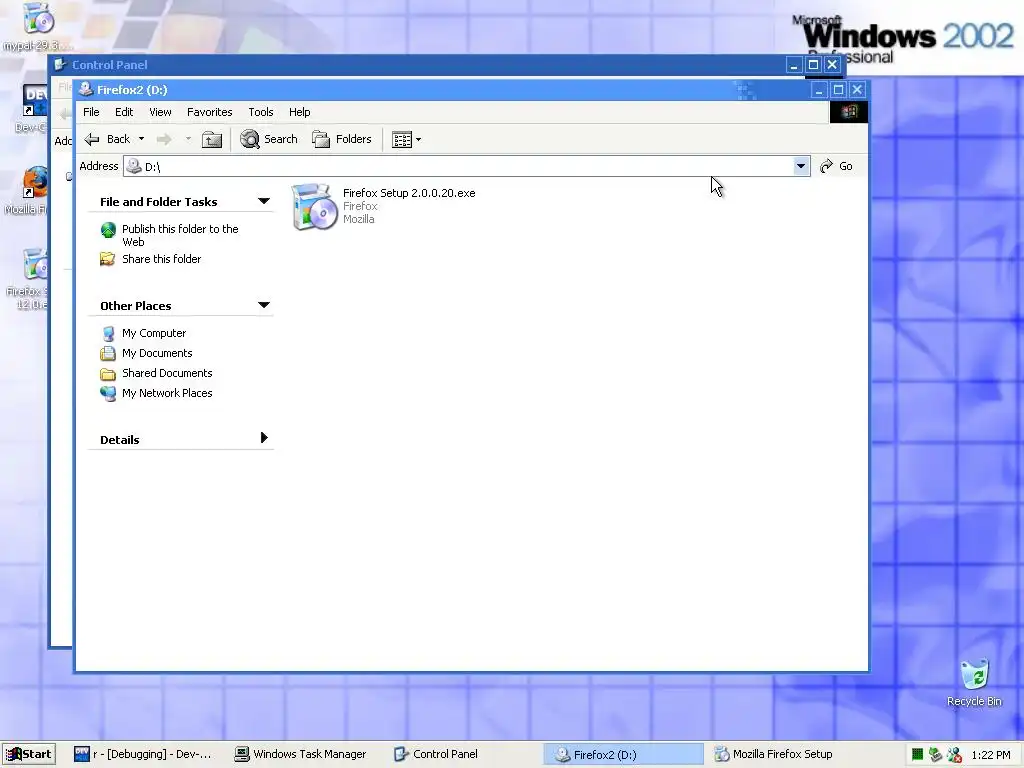
Task: Open Shared Documents from Other Places
Action: point(167,374)
